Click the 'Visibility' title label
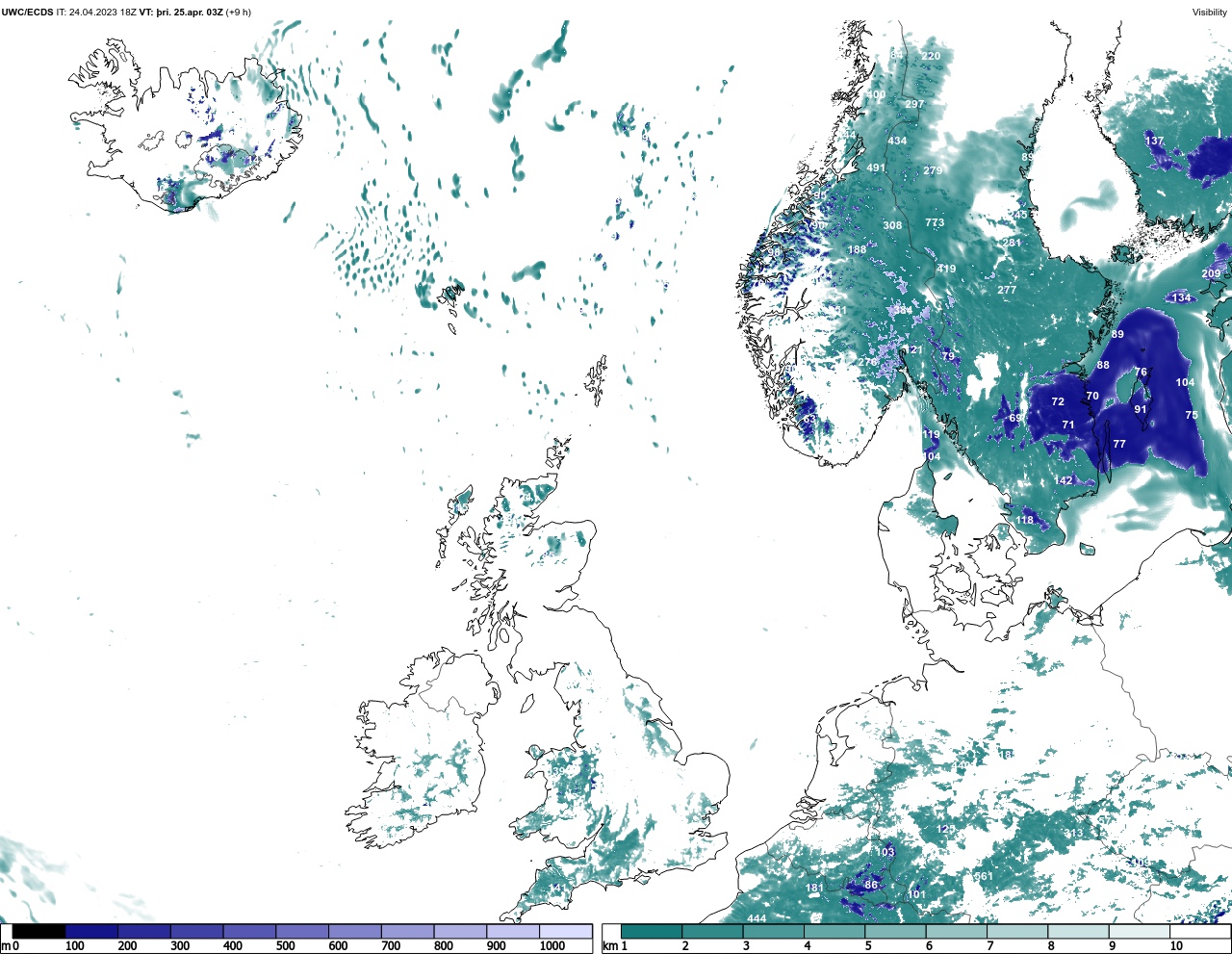Viewport: 1232px width, 954px height. (x=1209, y=13)
